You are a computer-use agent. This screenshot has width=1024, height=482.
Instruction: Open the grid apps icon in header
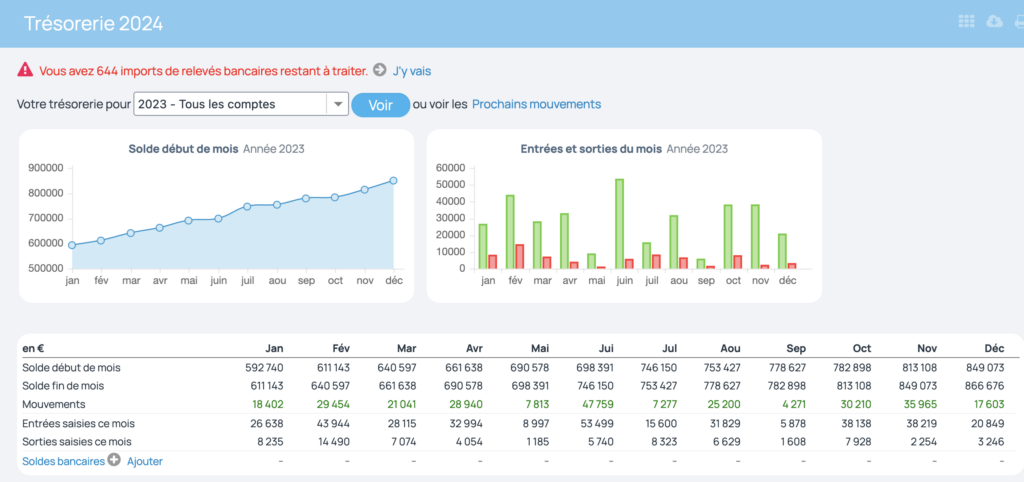[x=966, y=22]
